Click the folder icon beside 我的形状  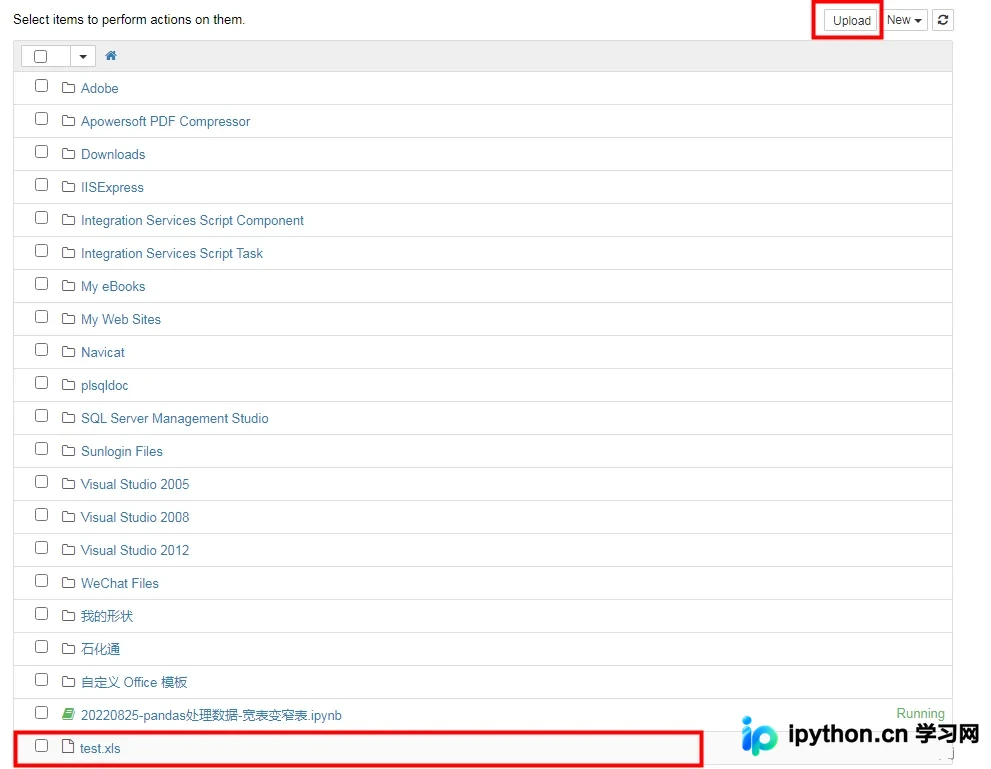pyautogui.click(x=68, y=615)
